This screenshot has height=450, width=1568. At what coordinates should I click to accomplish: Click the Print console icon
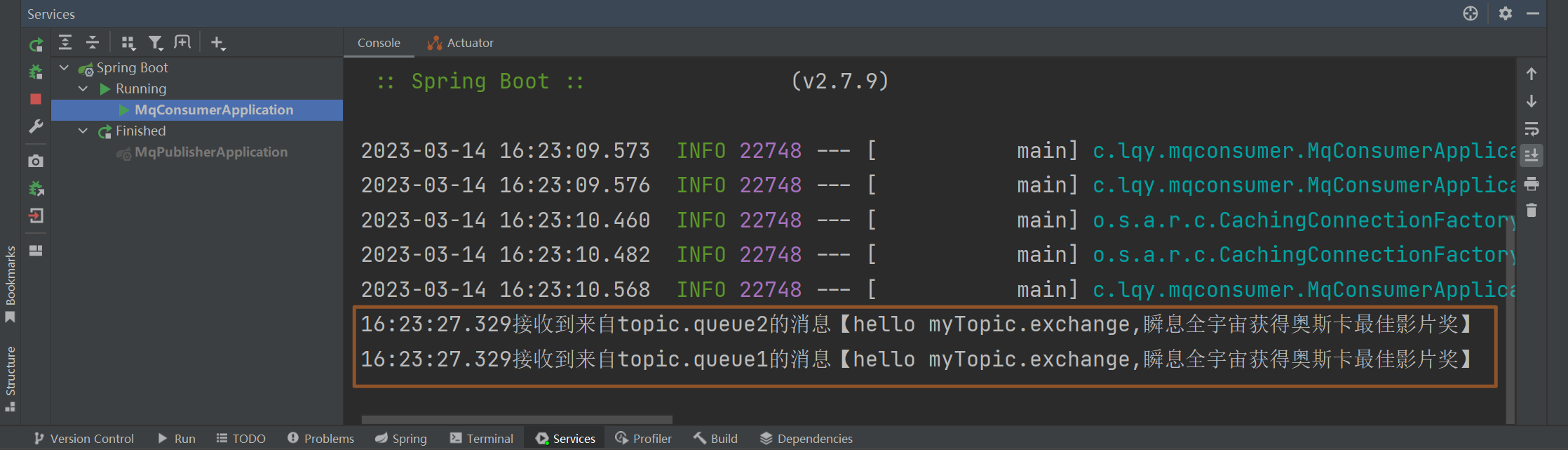pyautogui.click(x=1532, y=184)
